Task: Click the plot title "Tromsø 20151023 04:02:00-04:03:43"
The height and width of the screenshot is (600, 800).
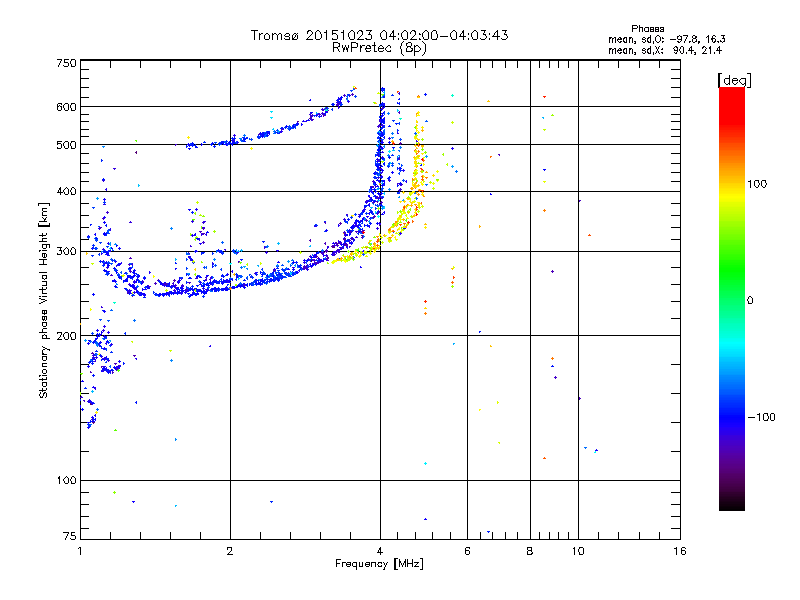Action: 379,35
